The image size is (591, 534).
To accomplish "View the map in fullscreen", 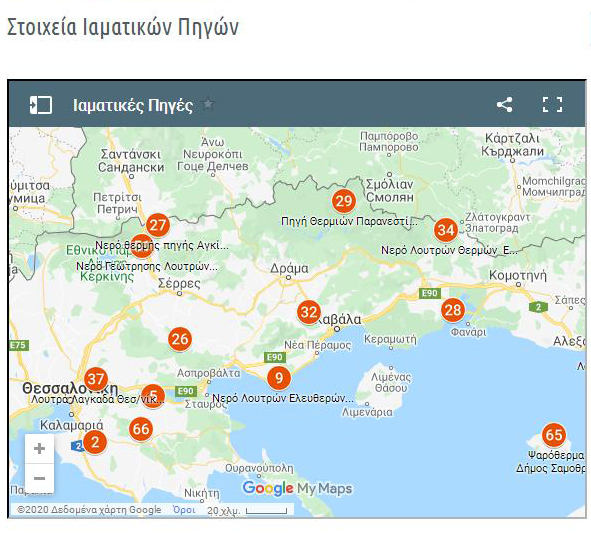I will [552, 104].
